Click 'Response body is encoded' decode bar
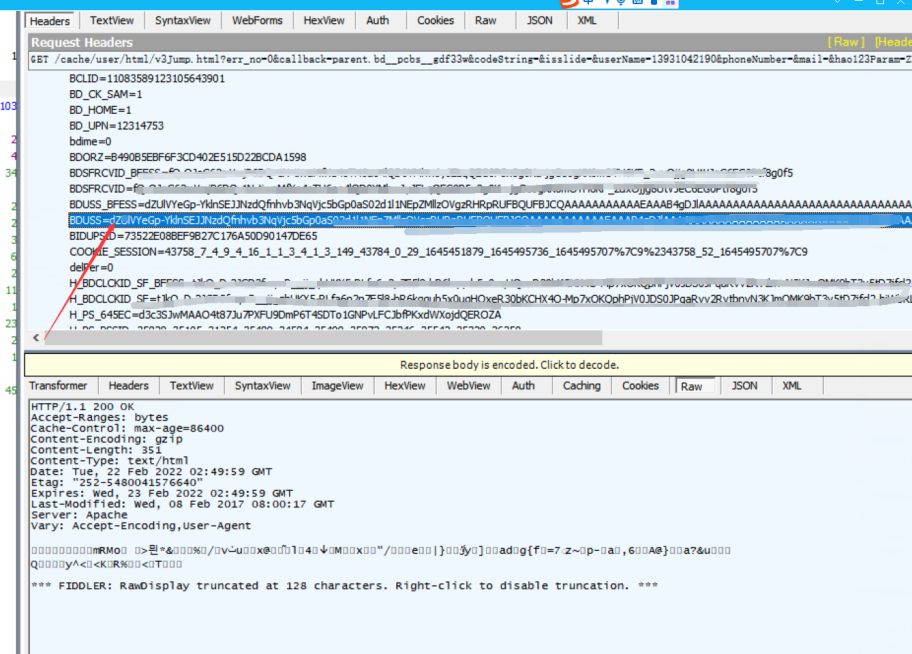912x654 pixels. coord(468,365)
